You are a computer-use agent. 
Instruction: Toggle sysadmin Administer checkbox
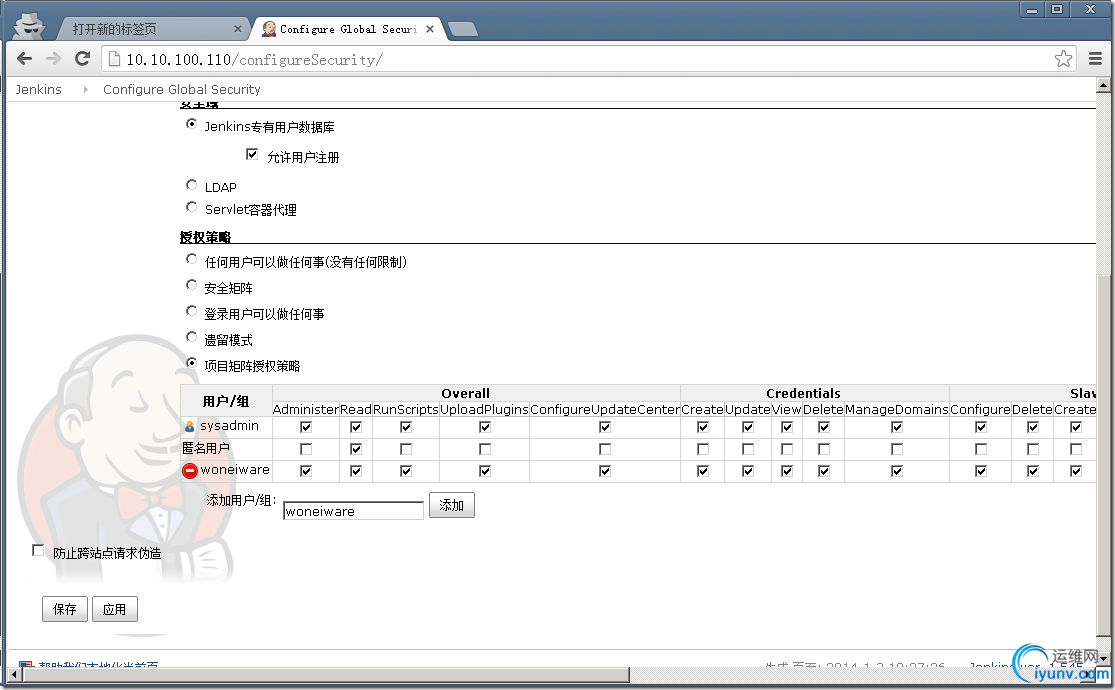pyautogui.click(x=306, y=427)
